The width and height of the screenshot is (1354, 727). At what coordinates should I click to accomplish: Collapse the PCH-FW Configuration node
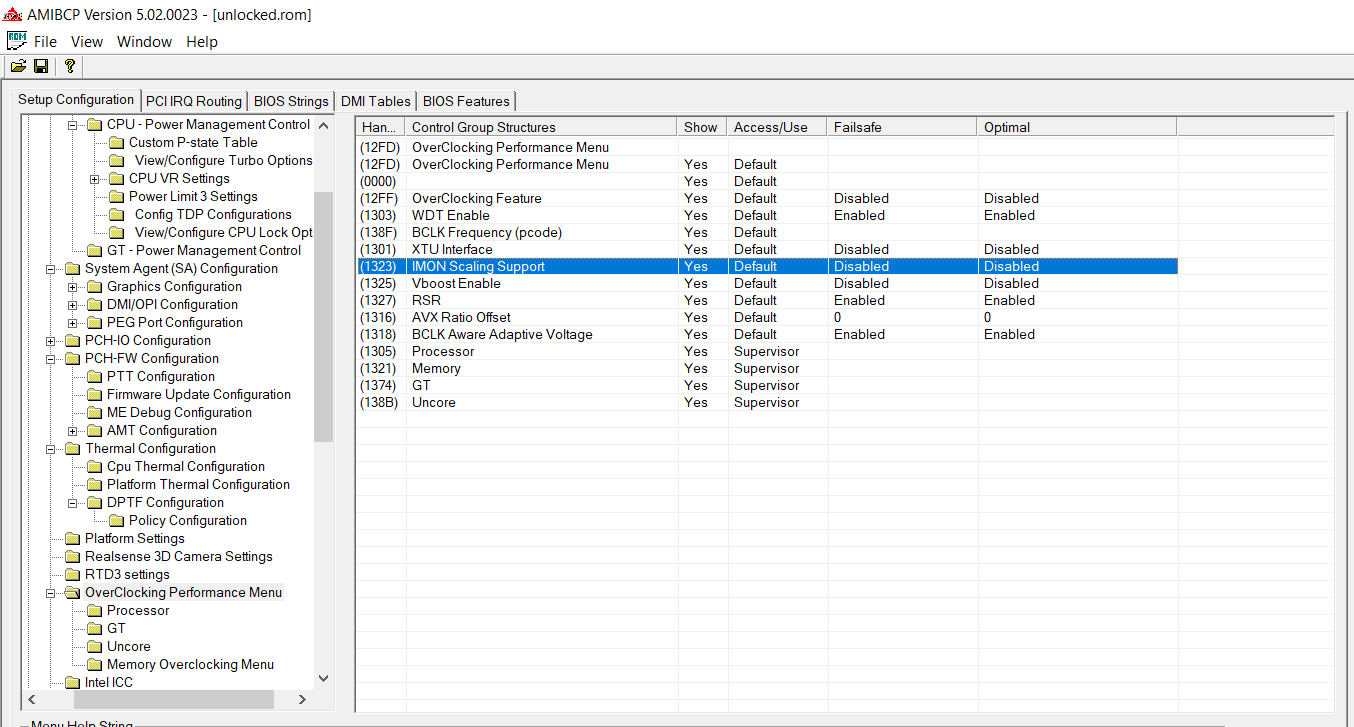tap(50, 358)
